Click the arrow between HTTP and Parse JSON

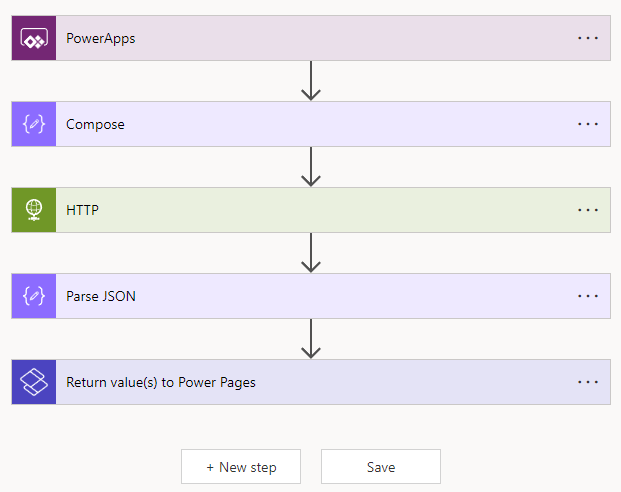click(311, 253)
